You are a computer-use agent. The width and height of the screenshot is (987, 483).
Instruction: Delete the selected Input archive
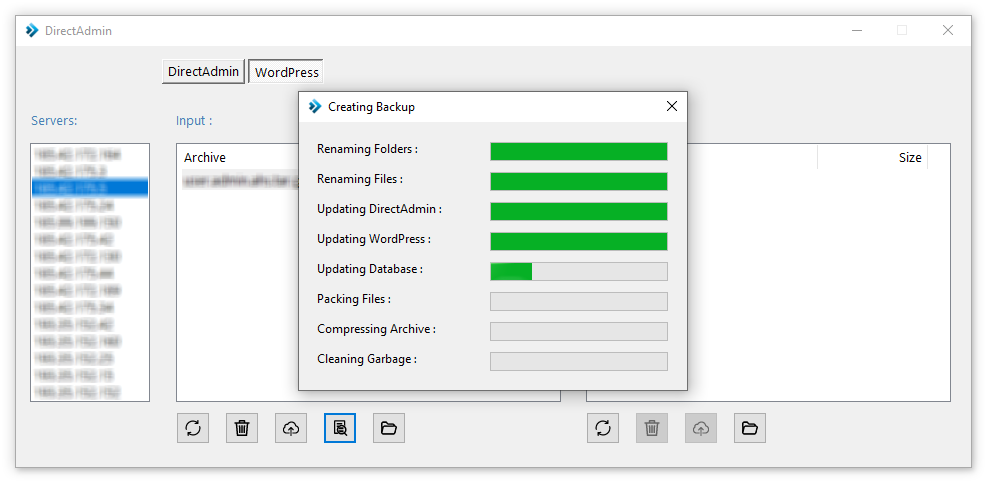(x=242, y=428)
